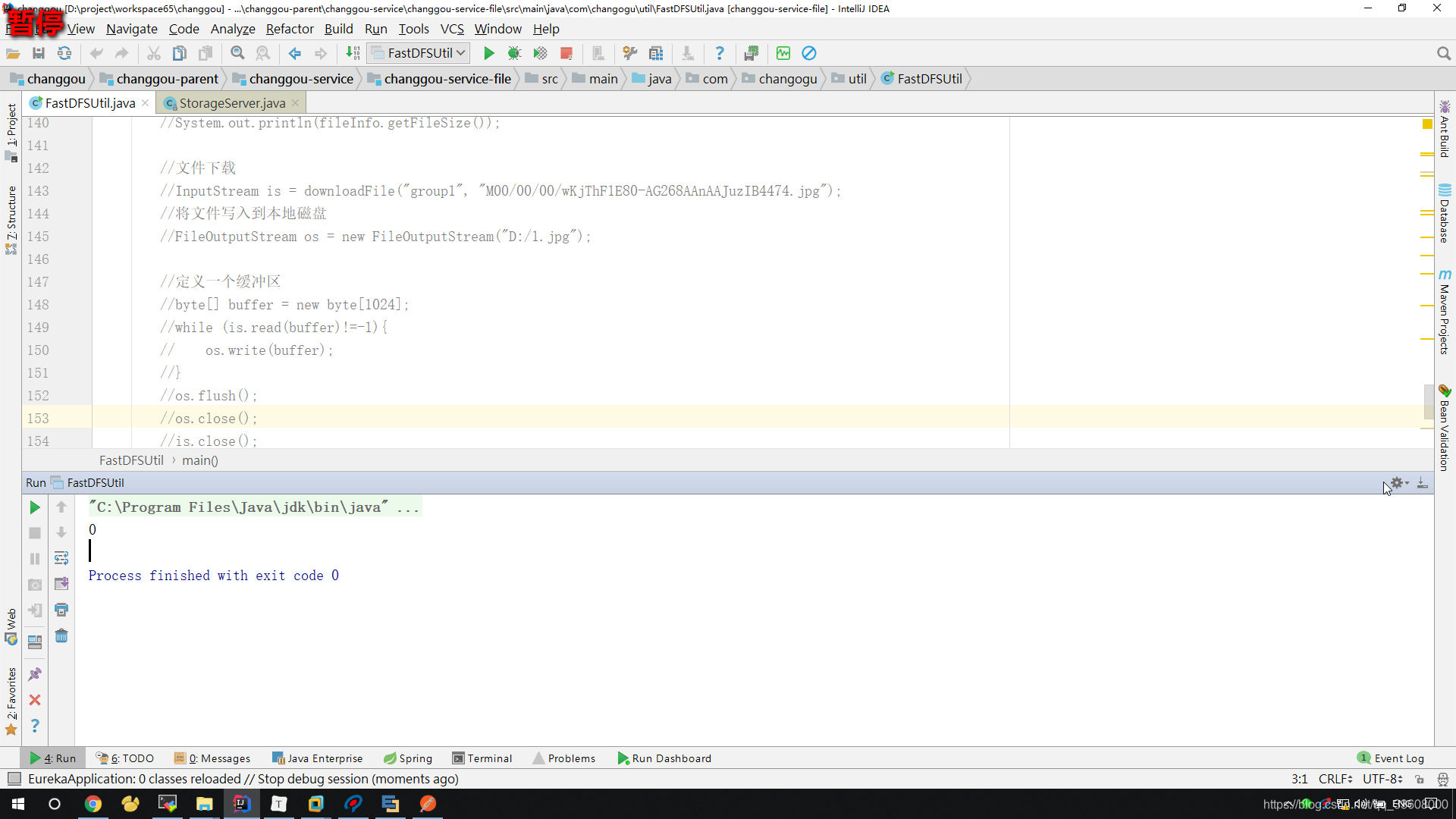Click the CRLF line separator selector
This screenshot has height=819, width=1456.
point(1335,779)
